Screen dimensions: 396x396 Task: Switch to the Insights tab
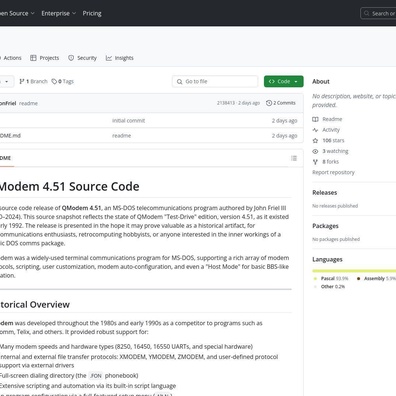point(120,58)
